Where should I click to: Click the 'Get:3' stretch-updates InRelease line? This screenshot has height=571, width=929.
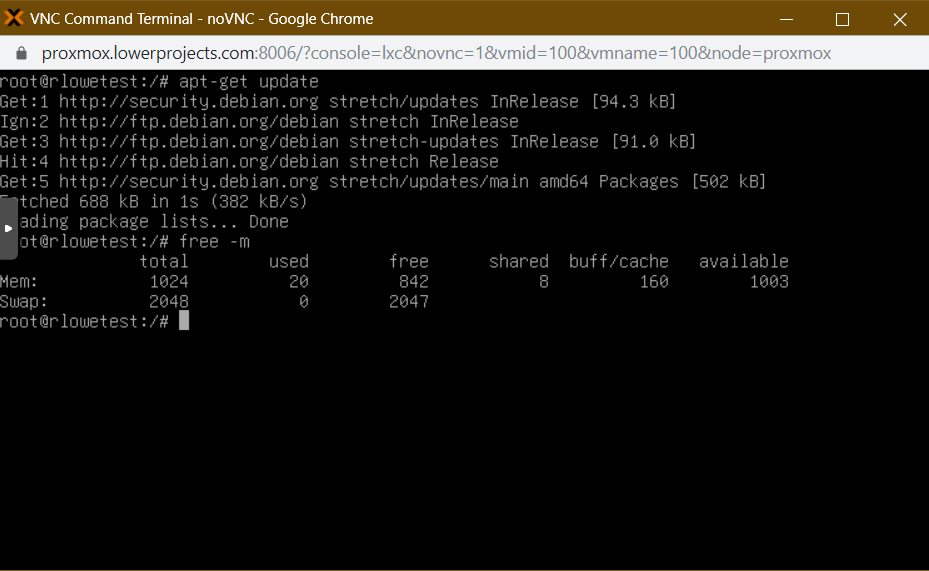pos(348,142)
